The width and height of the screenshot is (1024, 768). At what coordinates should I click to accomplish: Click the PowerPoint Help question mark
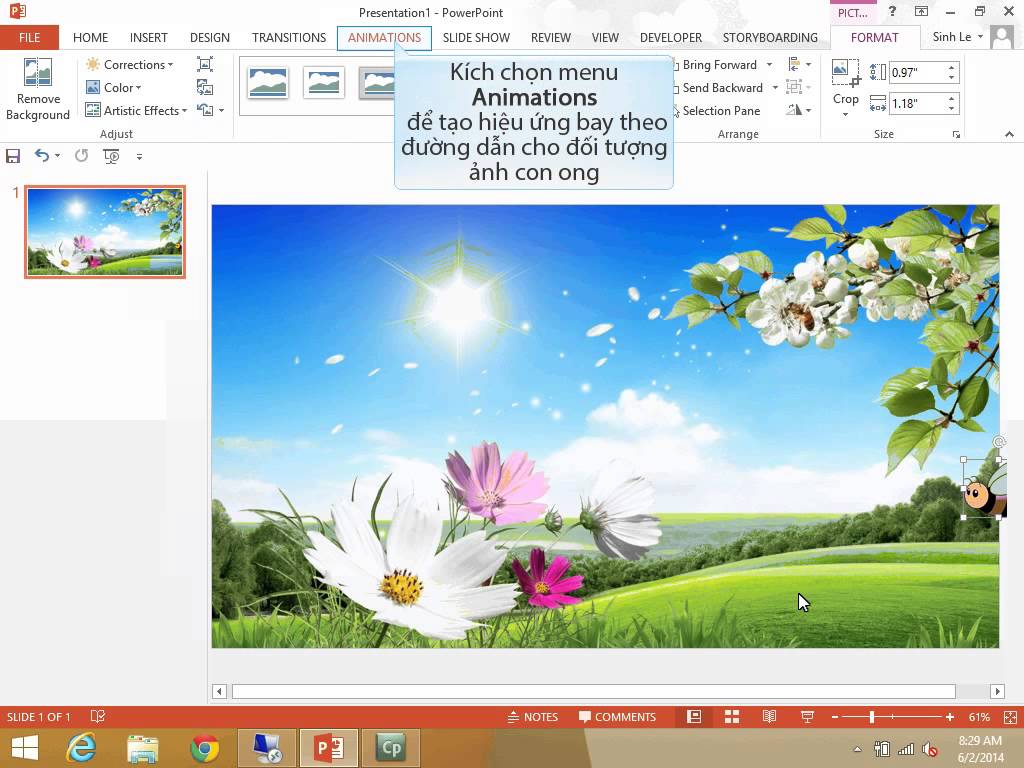pos(892,11)
